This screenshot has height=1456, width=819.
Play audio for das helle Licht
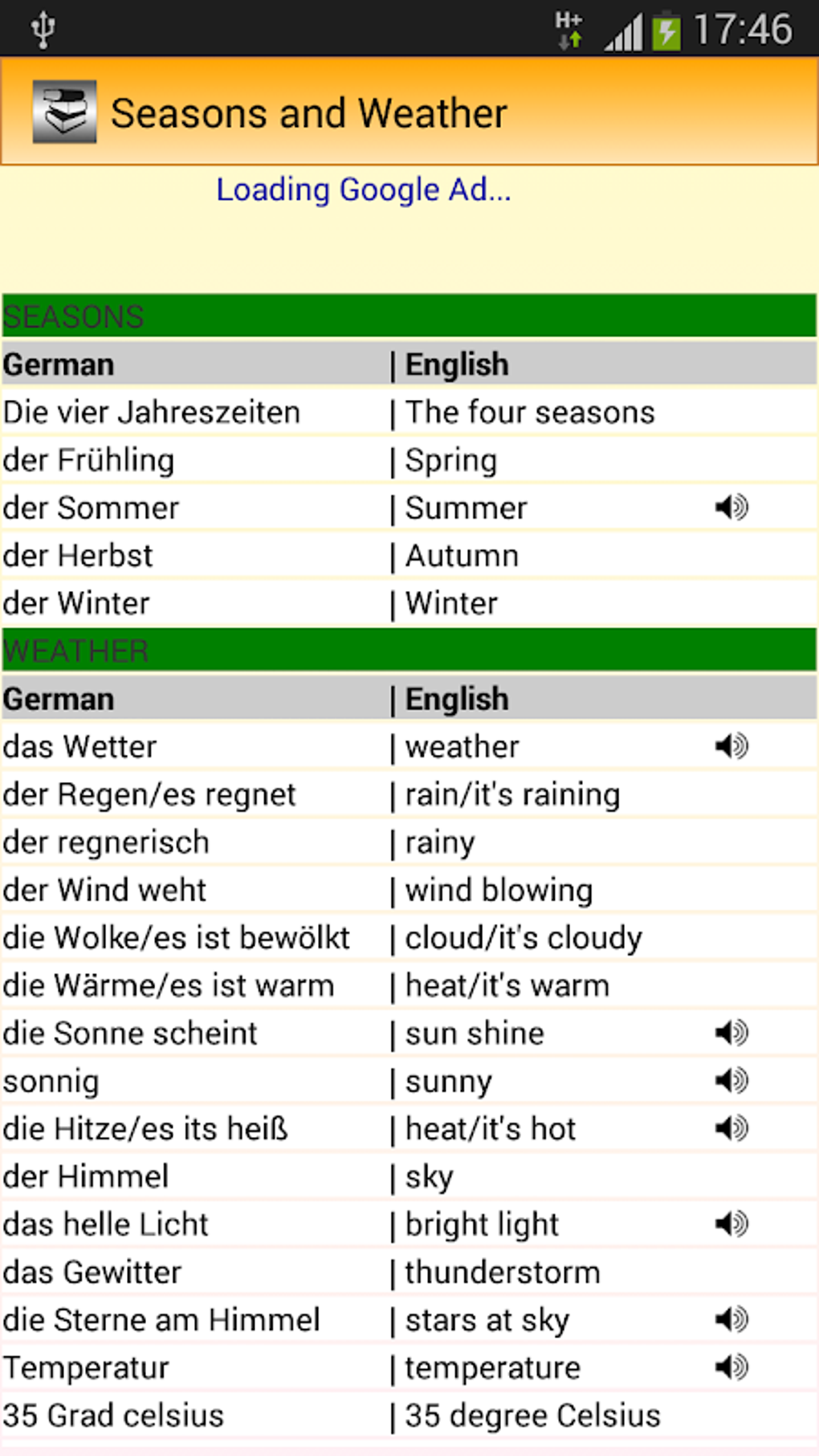tap(731, 1223)
